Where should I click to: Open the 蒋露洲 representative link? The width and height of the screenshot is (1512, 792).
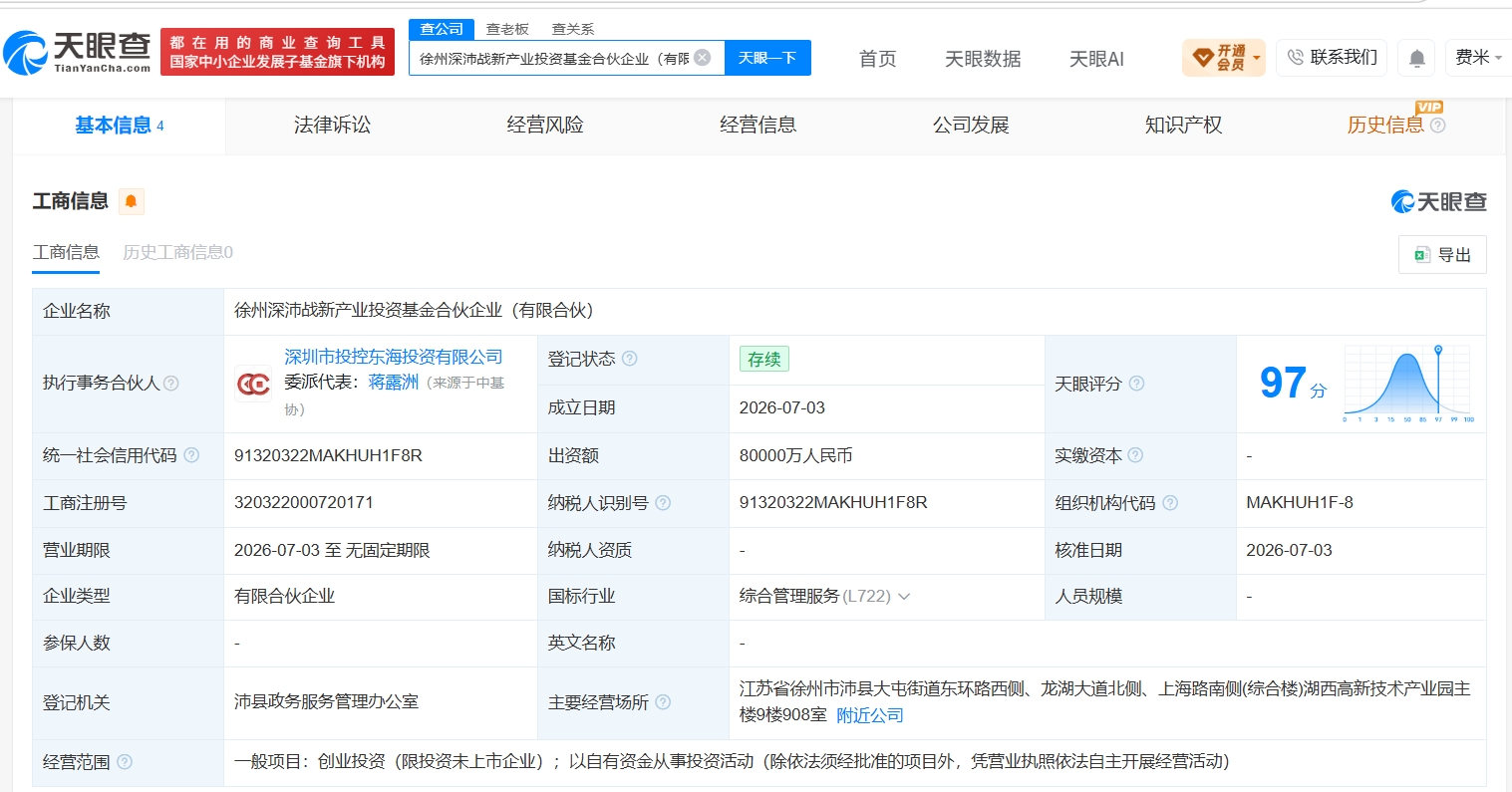[x=394, y=383]
